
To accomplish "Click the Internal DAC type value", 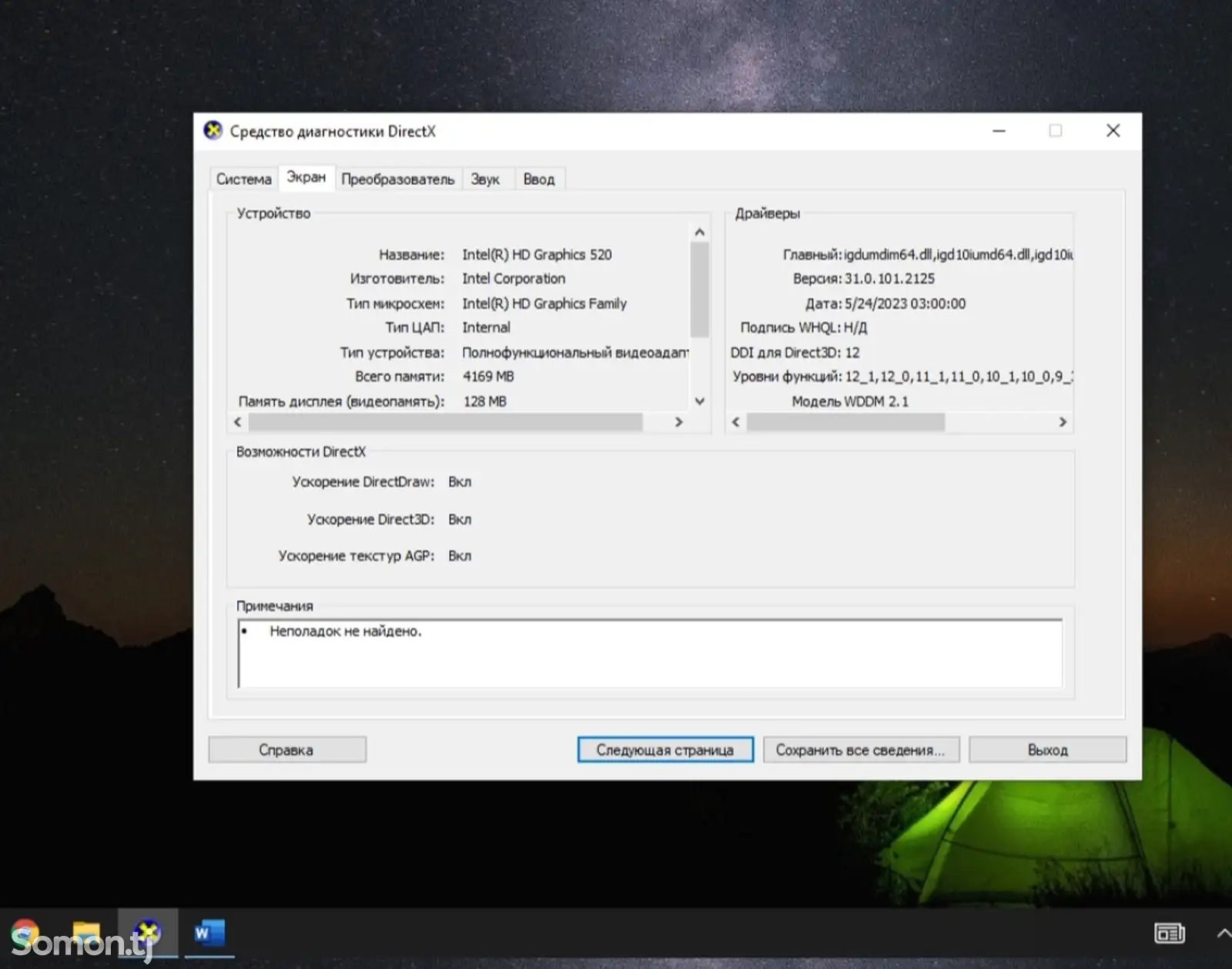I will pos(486,327).
